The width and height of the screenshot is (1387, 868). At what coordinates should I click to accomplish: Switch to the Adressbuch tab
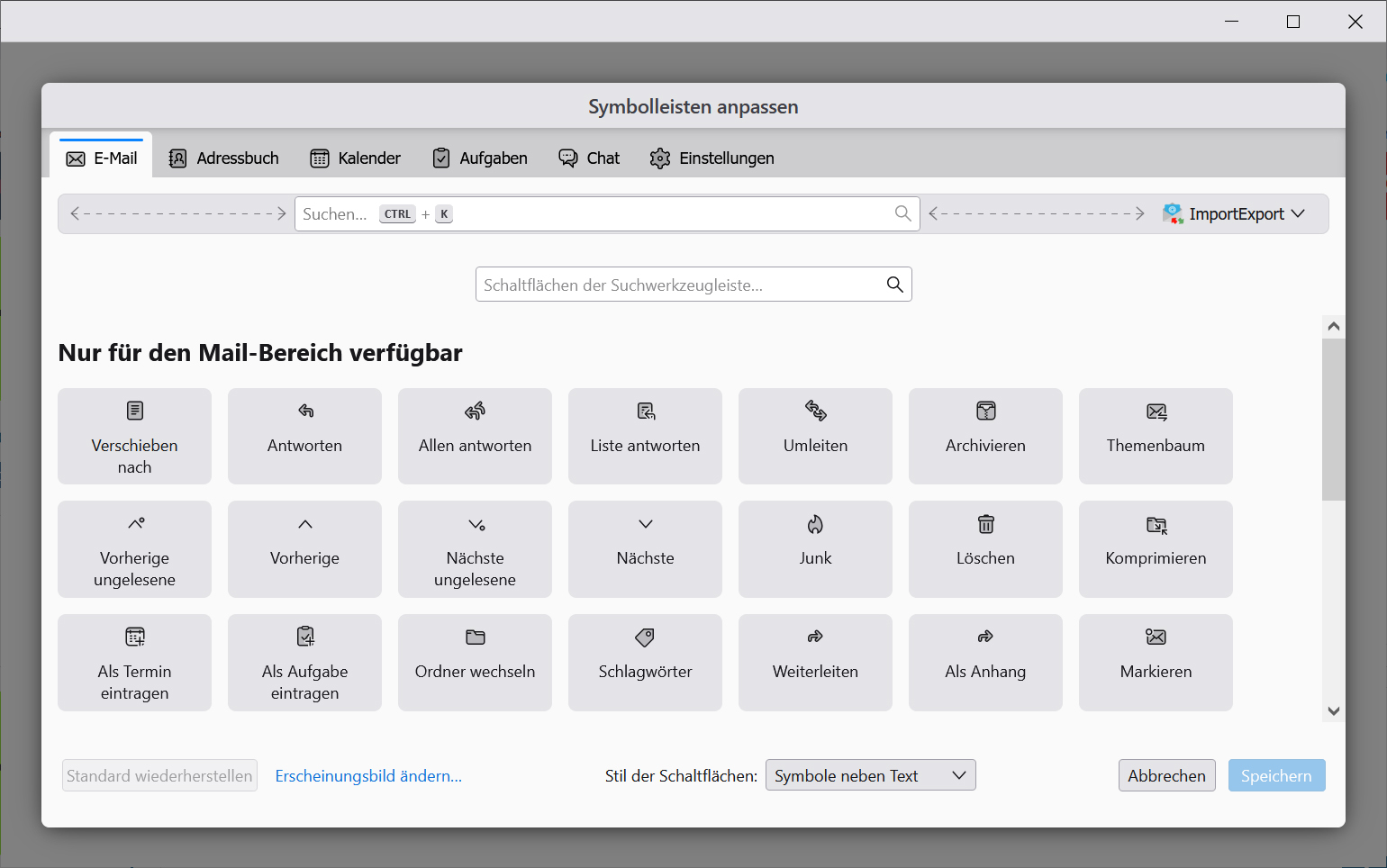(224, 158)
